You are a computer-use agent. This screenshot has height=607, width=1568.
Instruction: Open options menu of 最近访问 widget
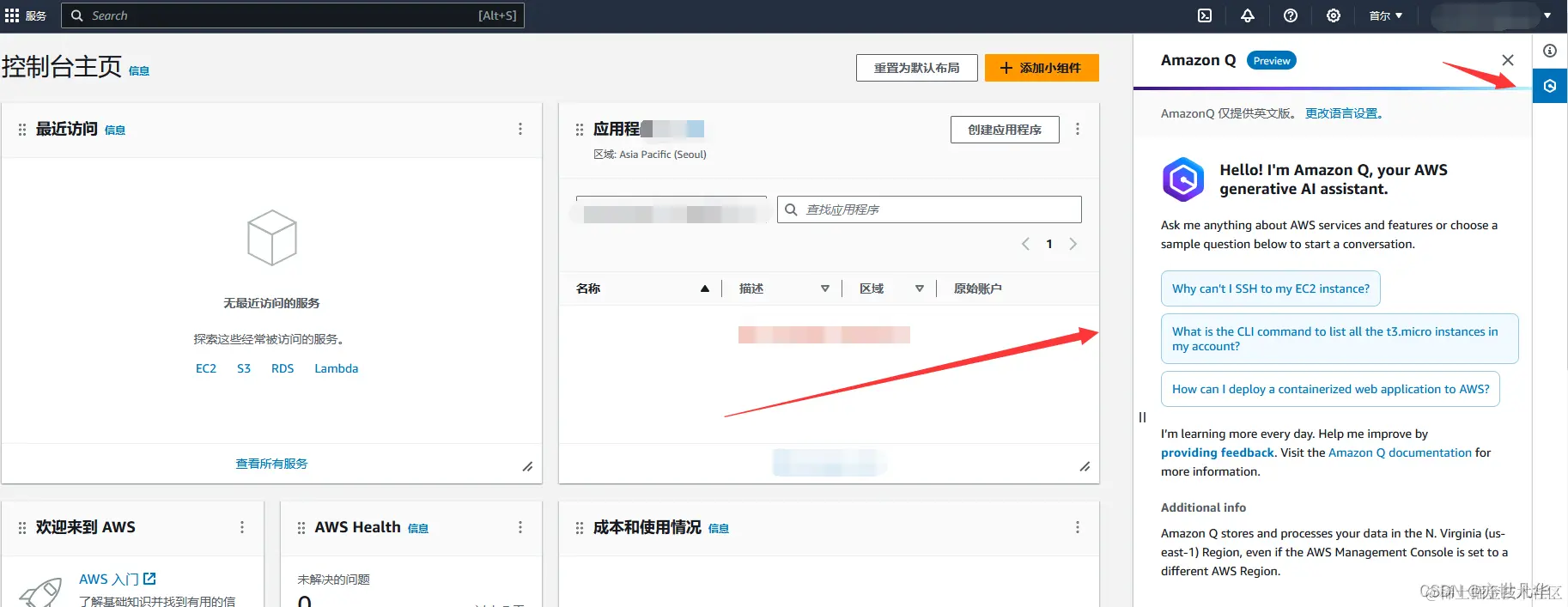point(520,129)
